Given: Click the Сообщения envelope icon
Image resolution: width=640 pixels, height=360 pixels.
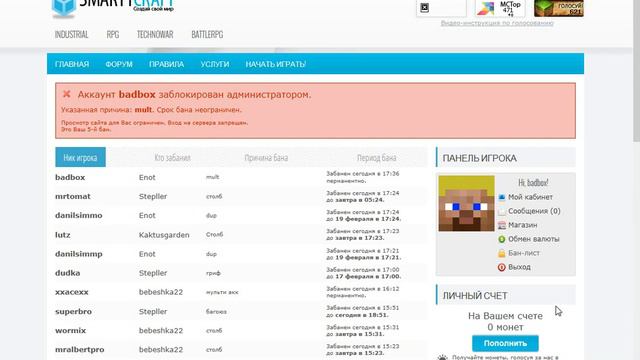Looking at the screenshot, I should [502, 211].
